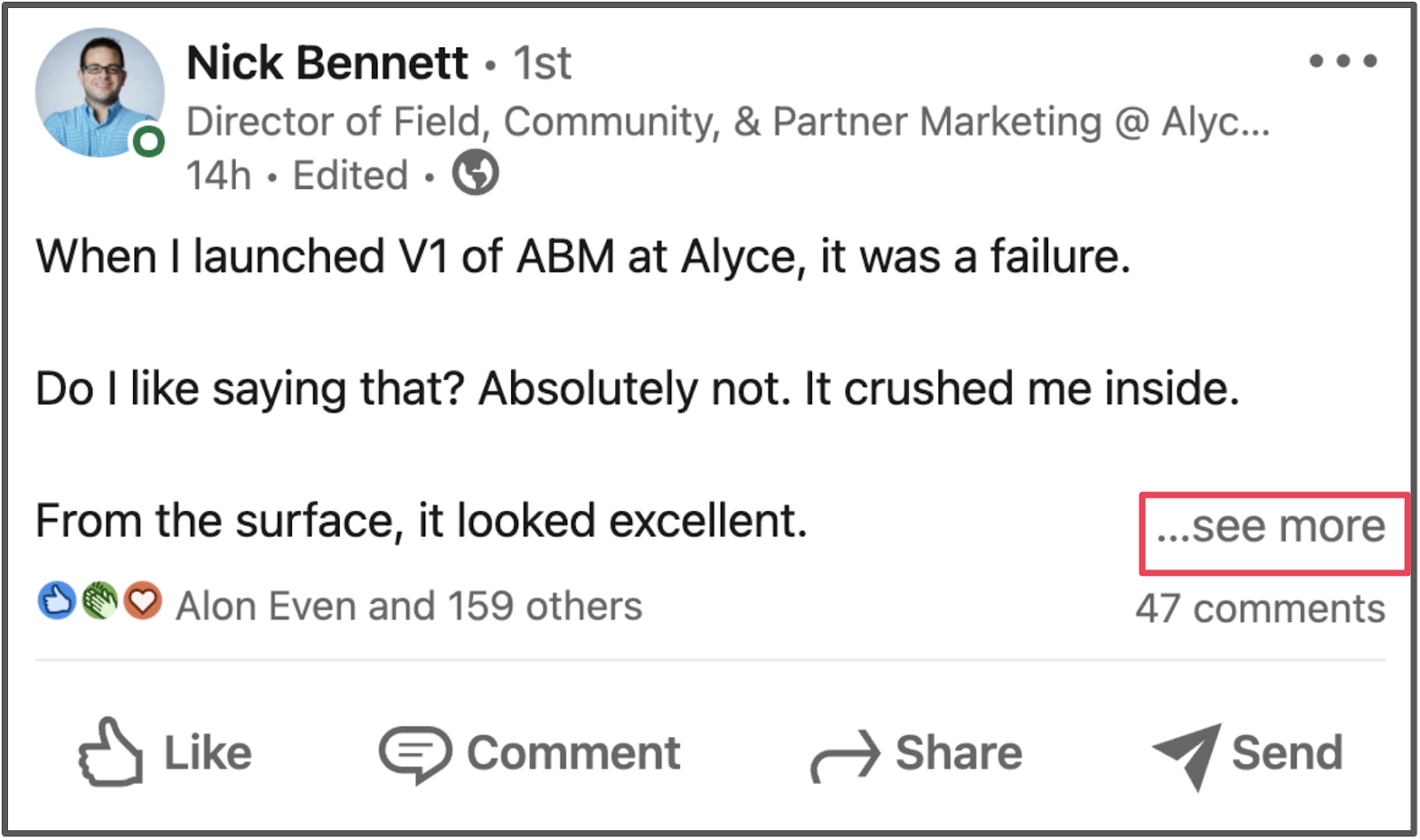1420x840 pixels.
Task: Click the green online status indicator
Action: 148,141
